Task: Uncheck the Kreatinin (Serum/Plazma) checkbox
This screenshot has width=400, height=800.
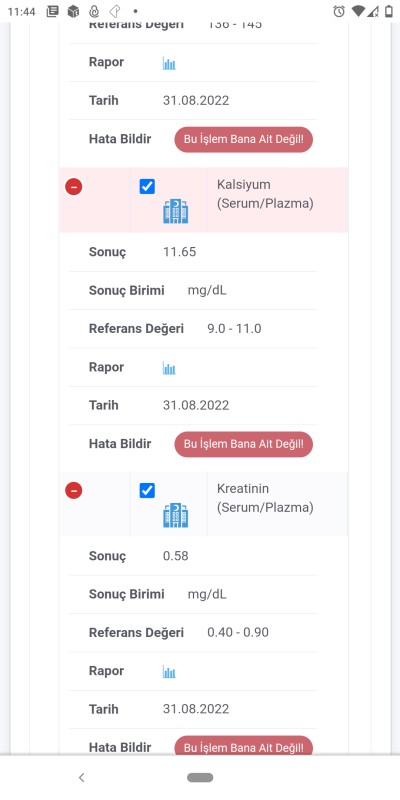Action: coord(147,491)
